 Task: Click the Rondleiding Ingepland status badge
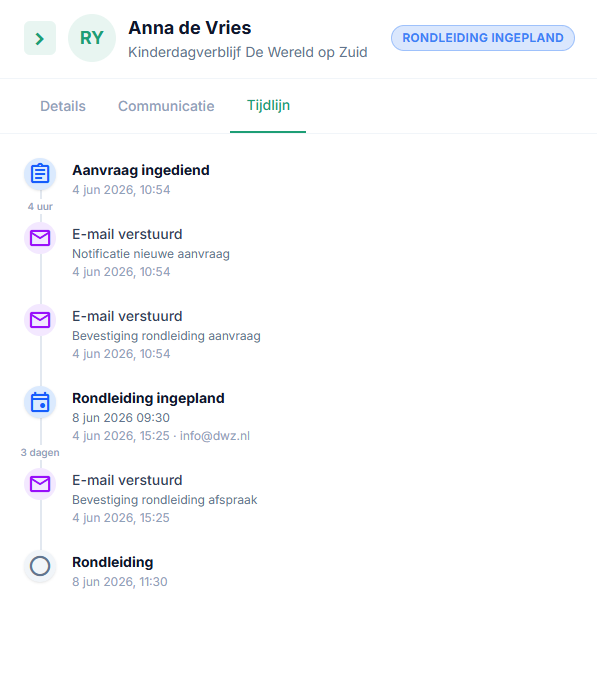click(x=482, y=38)
